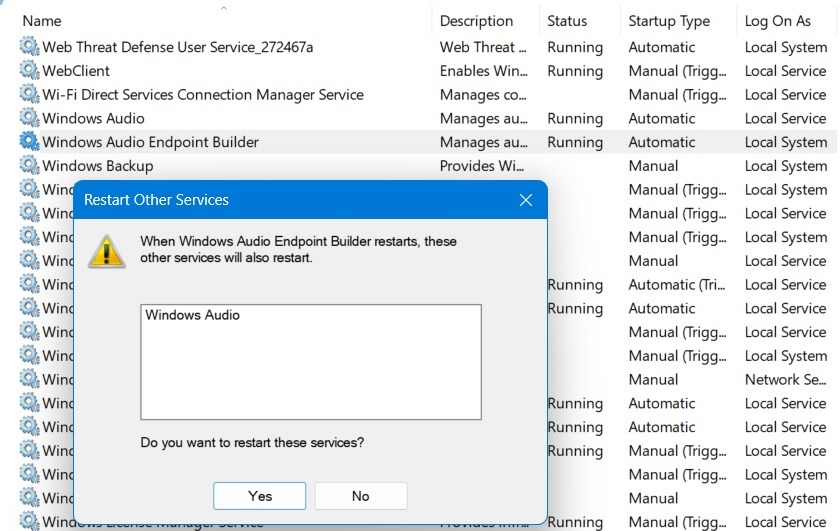840x531 pixels.
Task: Confirm restart with the Yes button
Action: click(259, 496)
